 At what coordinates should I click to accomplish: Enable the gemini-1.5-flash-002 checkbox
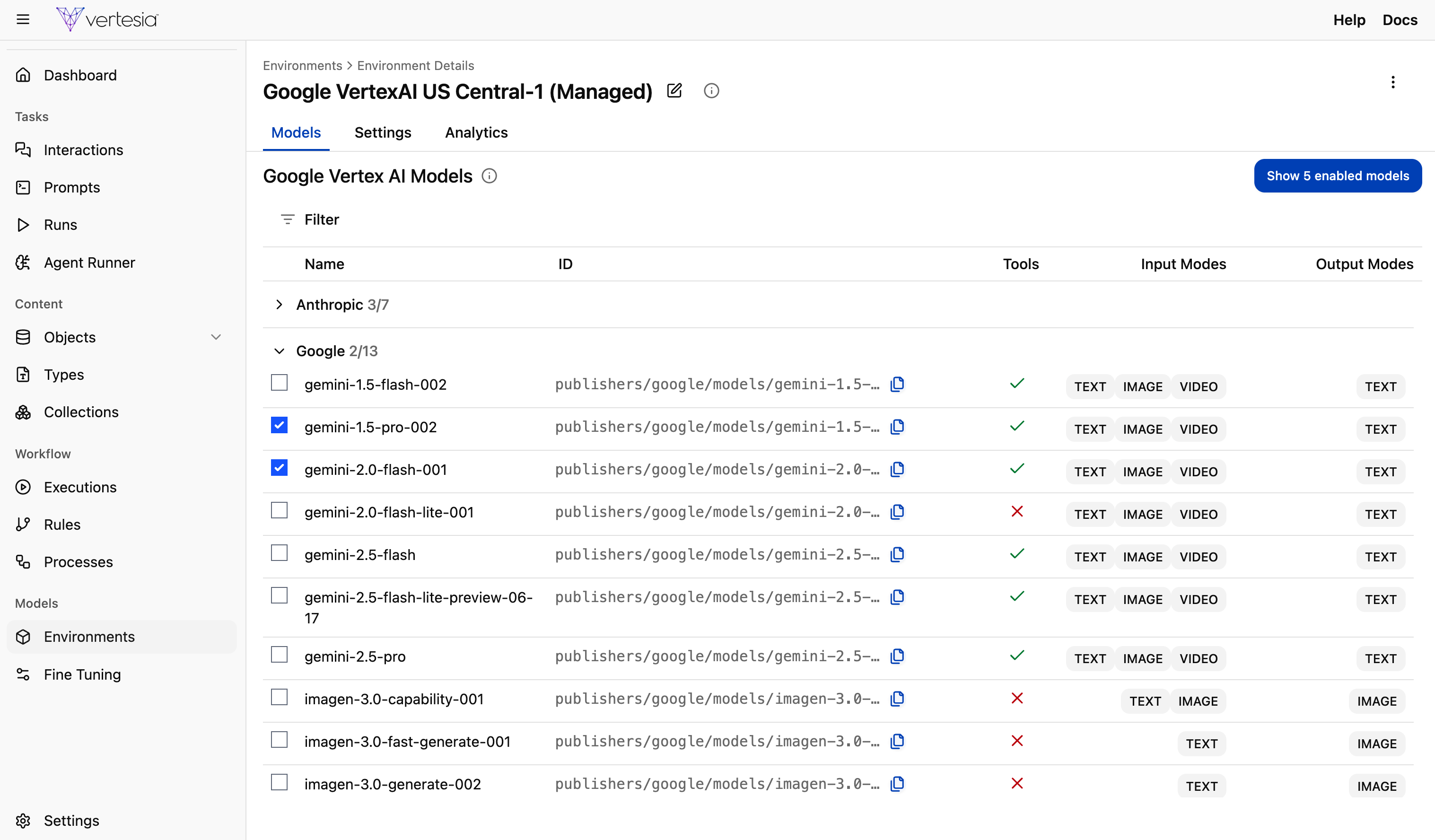point(279,383)
